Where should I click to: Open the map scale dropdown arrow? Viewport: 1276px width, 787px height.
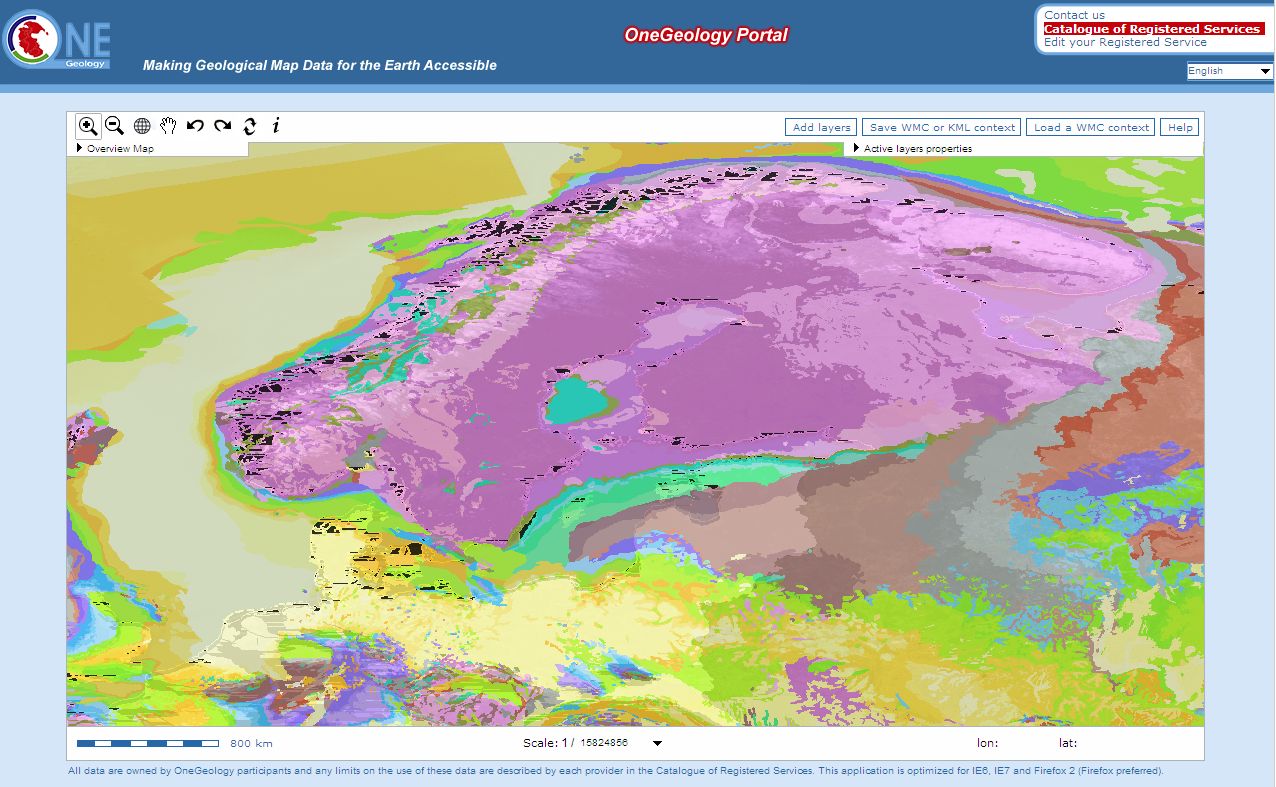657,743
